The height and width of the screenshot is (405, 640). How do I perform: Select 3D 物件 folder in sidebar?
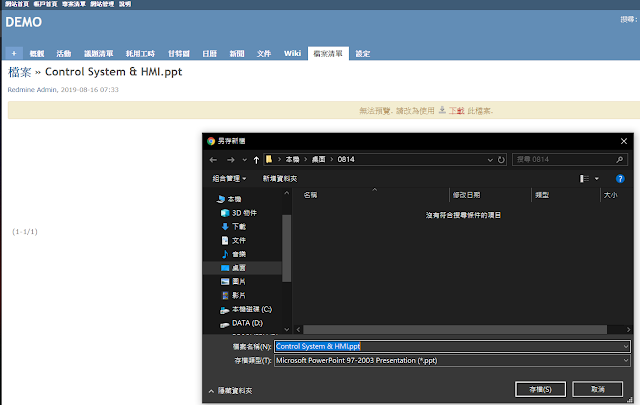click(x=239, y=213)
